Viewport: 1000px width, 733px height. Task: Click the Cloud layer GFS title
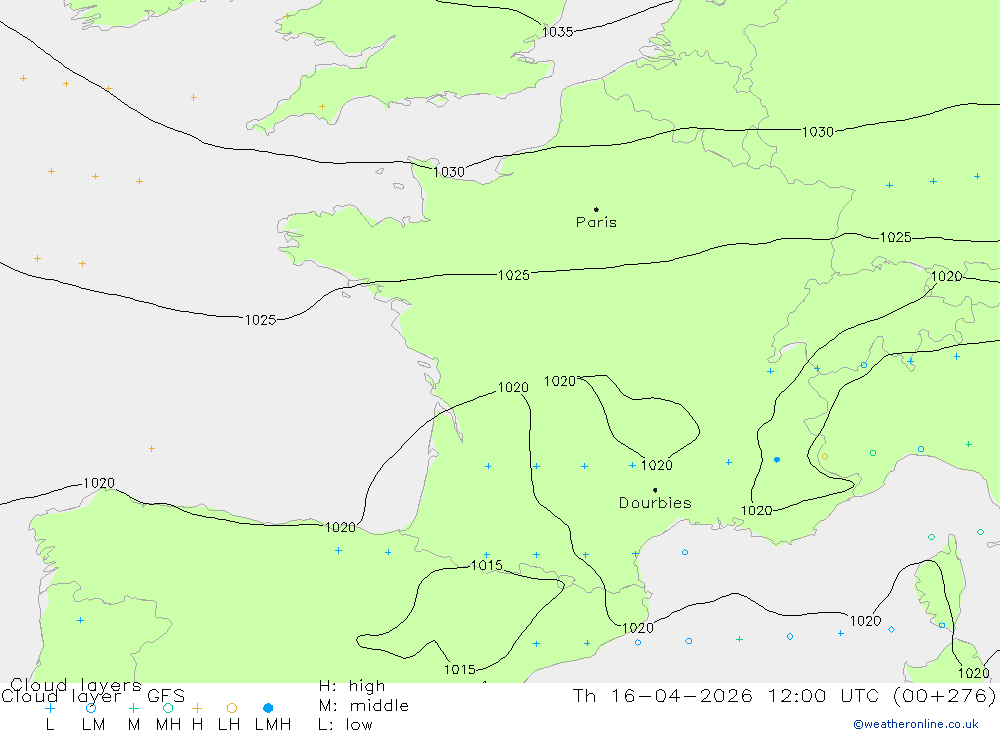pyautogui.click(x=93, y=696)
